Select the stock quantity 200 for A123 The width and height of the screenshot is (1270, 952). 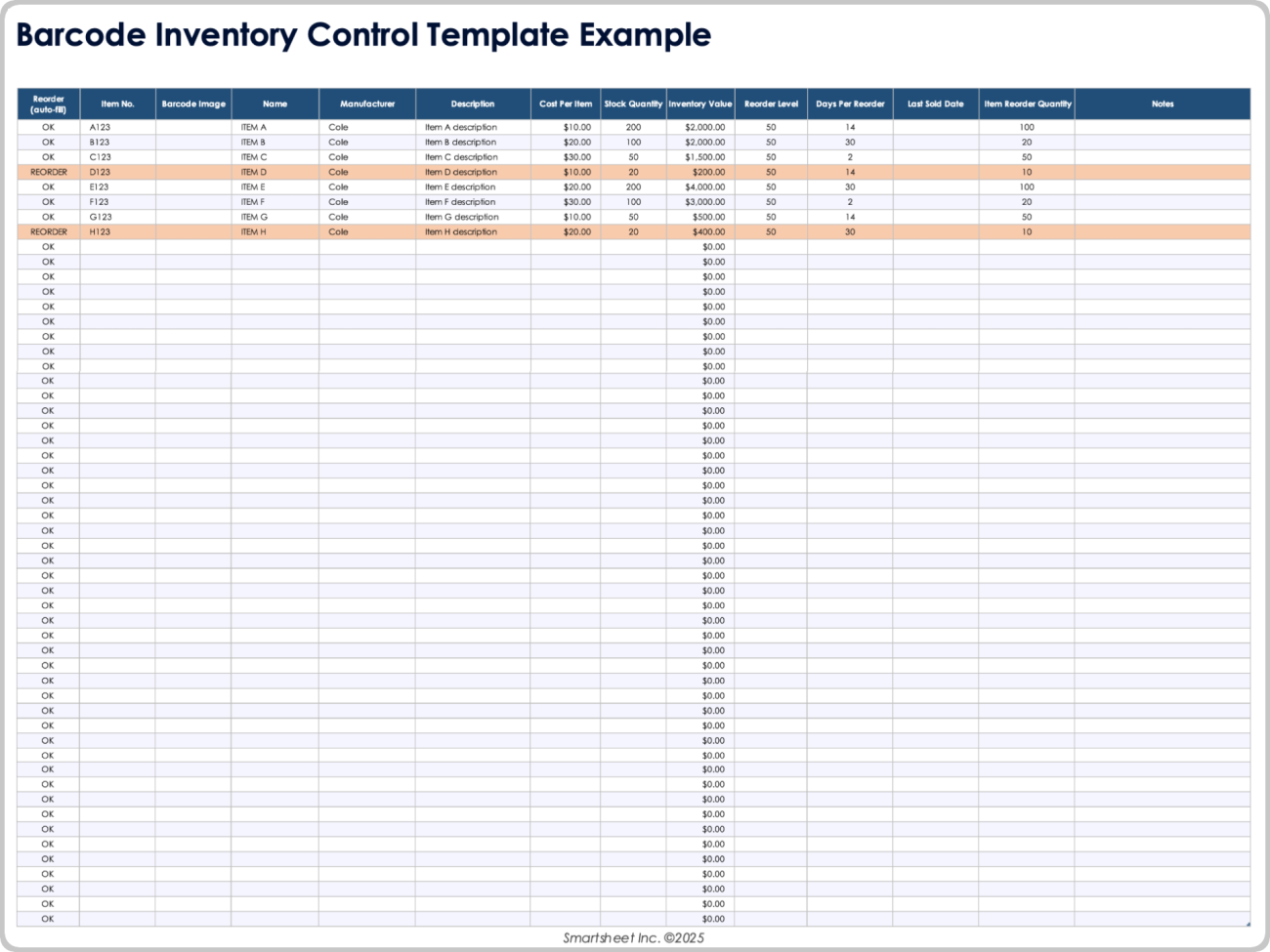click(633, 126)
